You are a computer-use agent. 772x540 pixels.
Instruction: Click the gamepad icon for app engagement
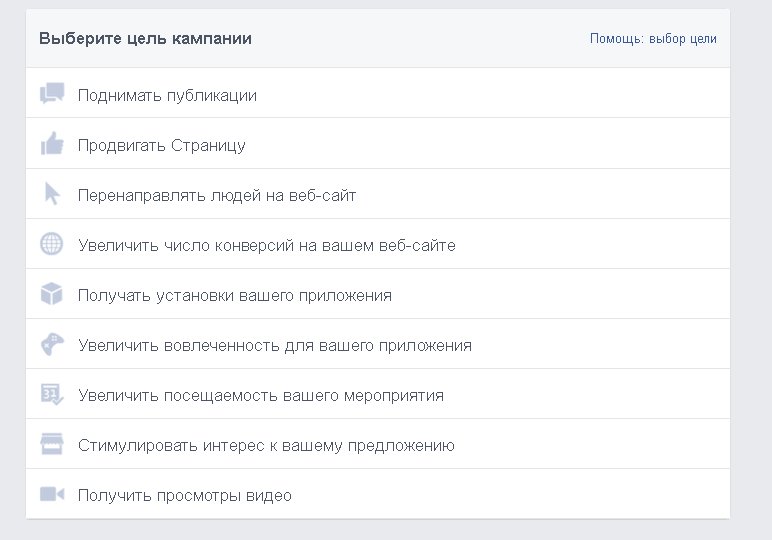52,344
